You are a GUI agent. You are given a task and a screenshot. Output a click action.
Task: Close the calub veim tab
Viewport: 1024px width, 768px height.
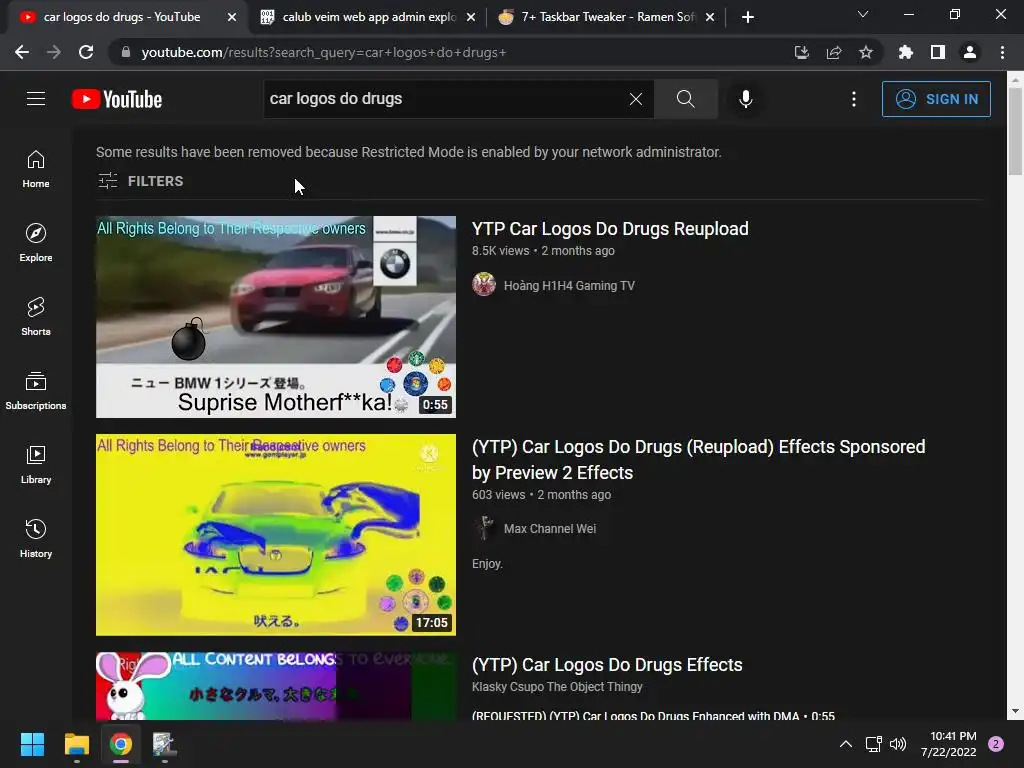click(471, 17)
